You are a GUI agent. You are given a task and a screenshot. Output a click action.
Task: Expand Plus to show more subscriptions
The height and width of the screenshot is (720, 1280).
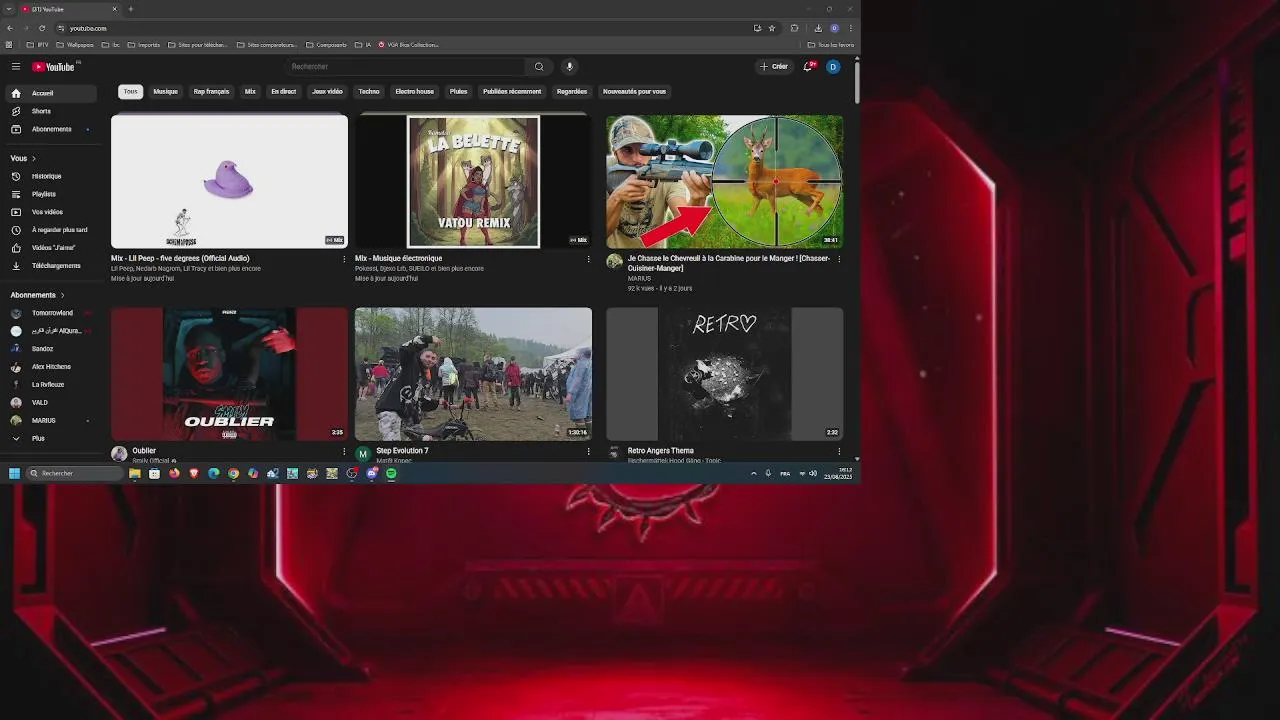tap(53, 438)
